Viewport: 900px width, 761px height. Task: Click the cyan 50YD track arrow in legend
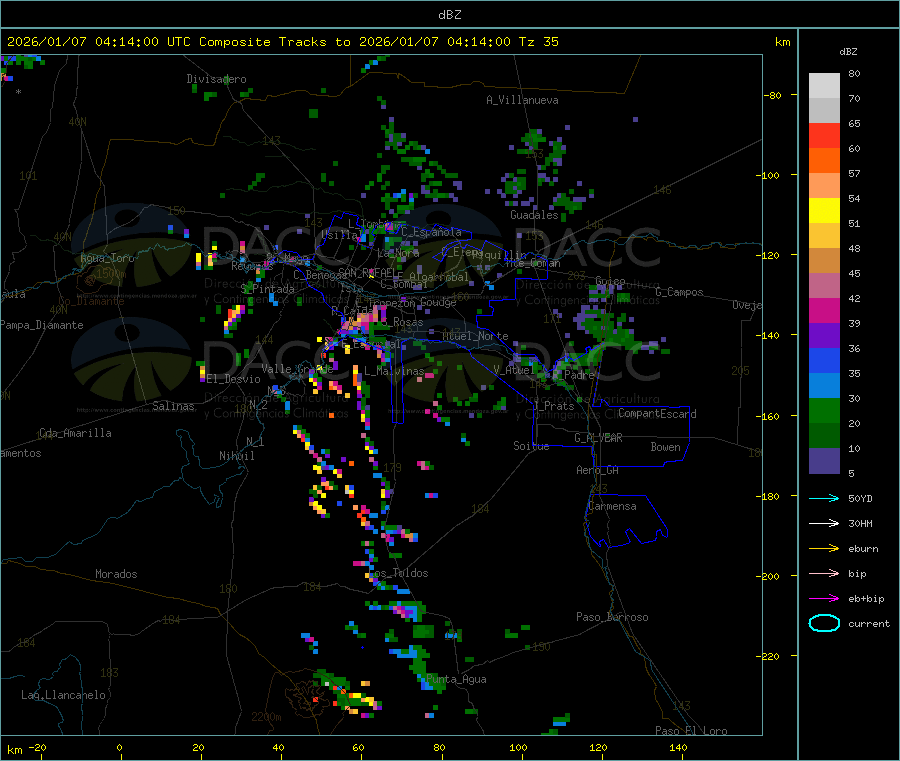(824, 498)
